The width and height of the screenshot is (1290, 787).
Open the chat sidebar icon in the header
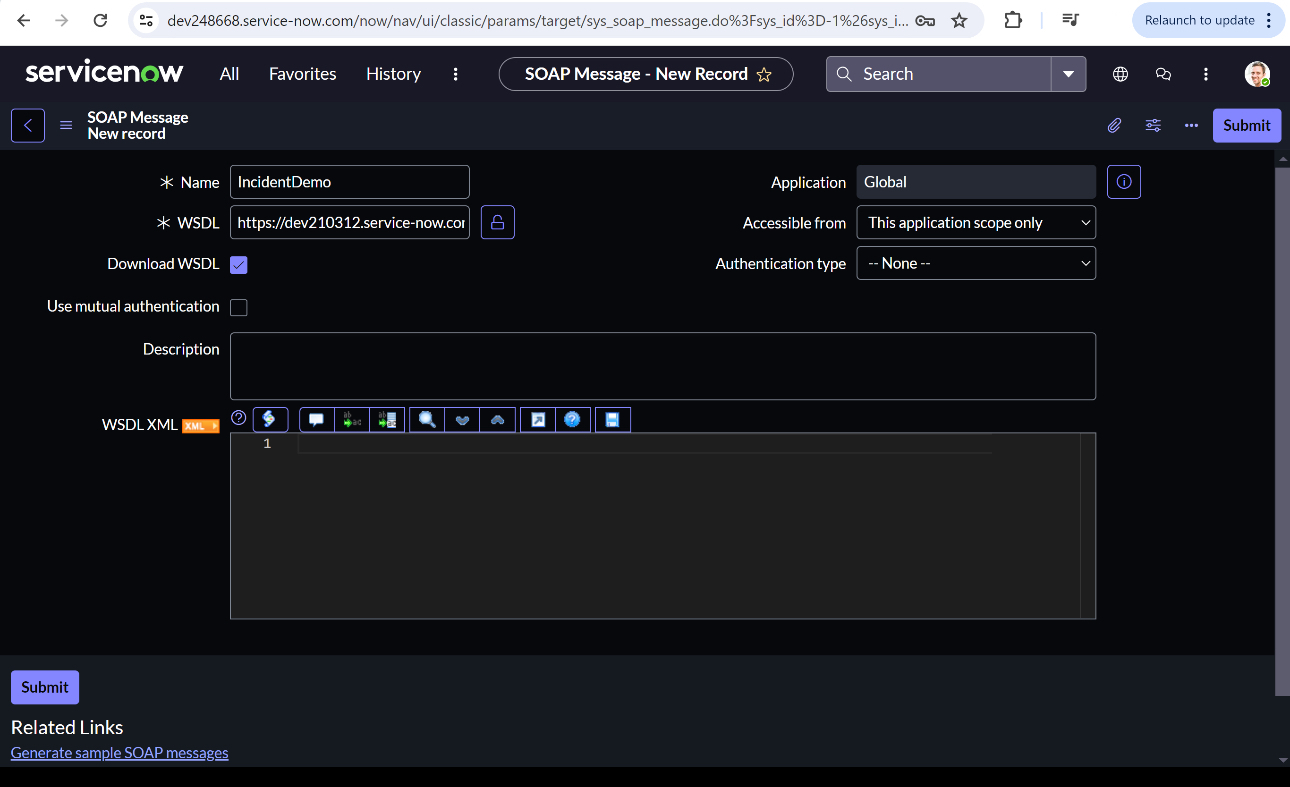1163,74
